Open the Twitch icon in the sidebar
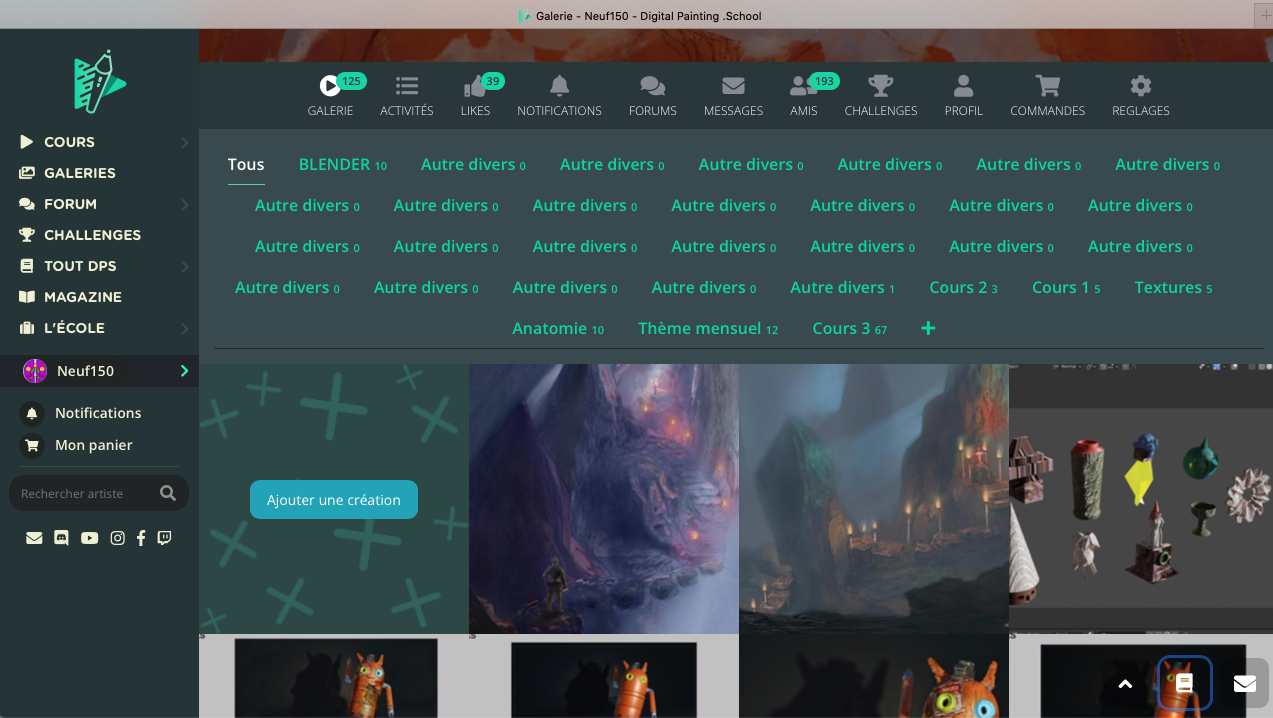 [164, 538]
